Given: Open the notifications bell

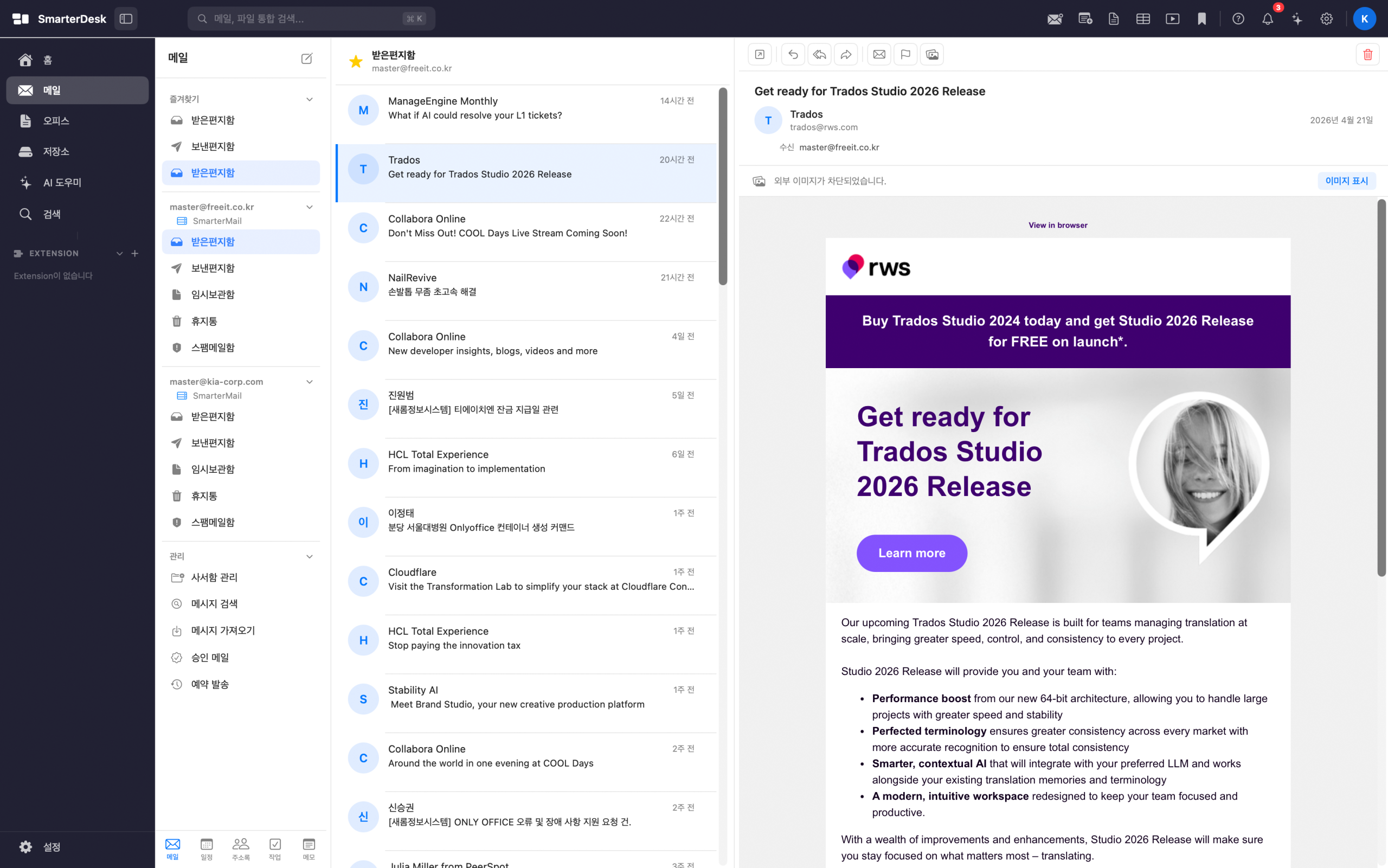Looking at the screenshot, I should (x=1268, y=19).
